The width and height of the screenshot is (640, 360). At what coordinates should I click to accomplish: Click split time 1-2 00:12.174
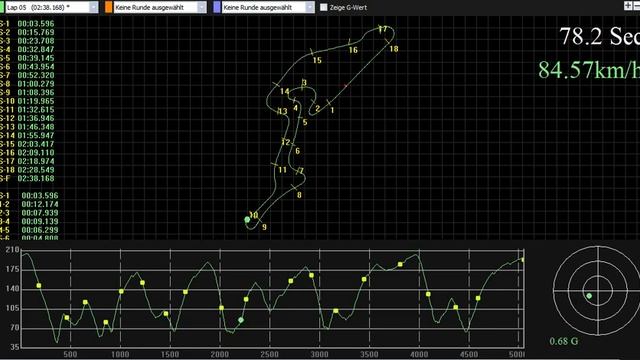click(29, 204)
